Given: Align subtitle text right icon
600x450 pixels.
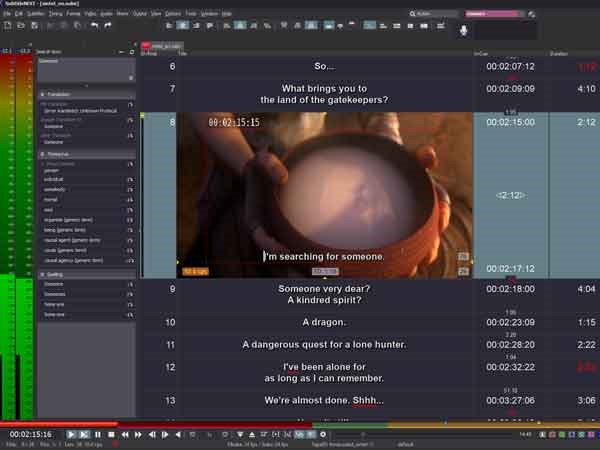Looking at the screenshot, I should pyautogui.click(x=196, y=26).
